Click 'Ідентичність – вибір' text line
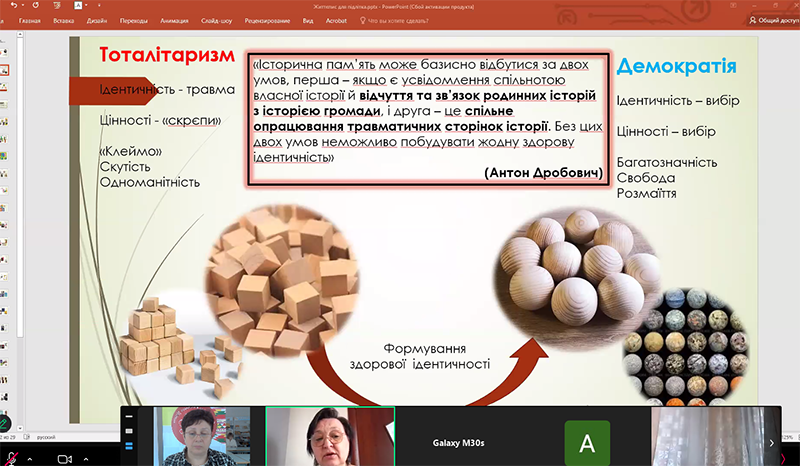 click(678, 101)
